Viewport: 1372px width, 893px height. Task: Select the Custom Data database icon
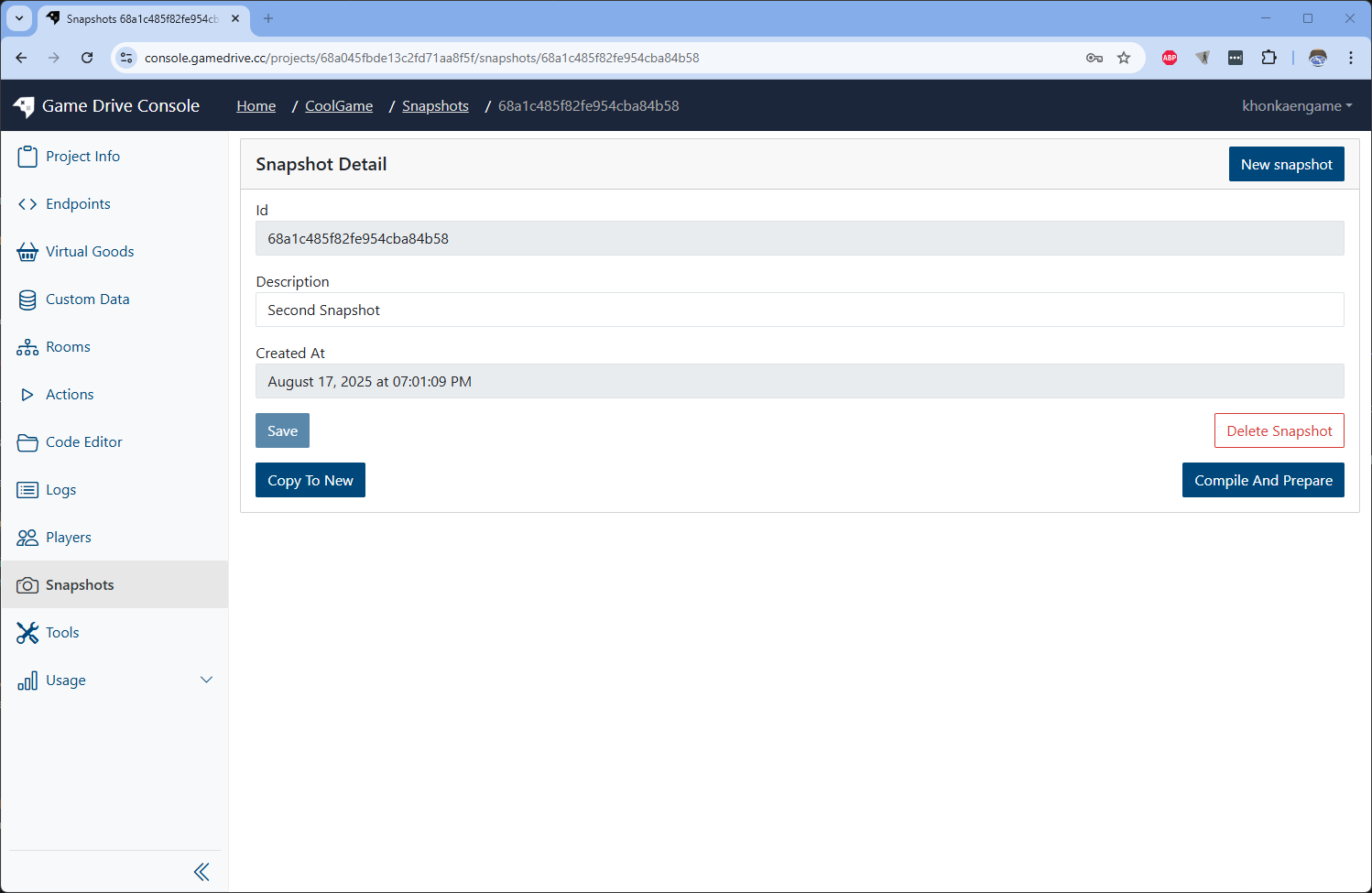click(x=27, y=299)
